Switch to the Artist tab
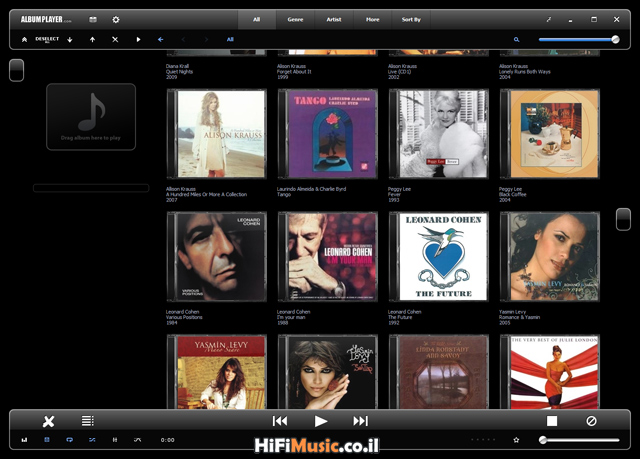The height and width of the screenshot is (459, 640). click(334, 19)
